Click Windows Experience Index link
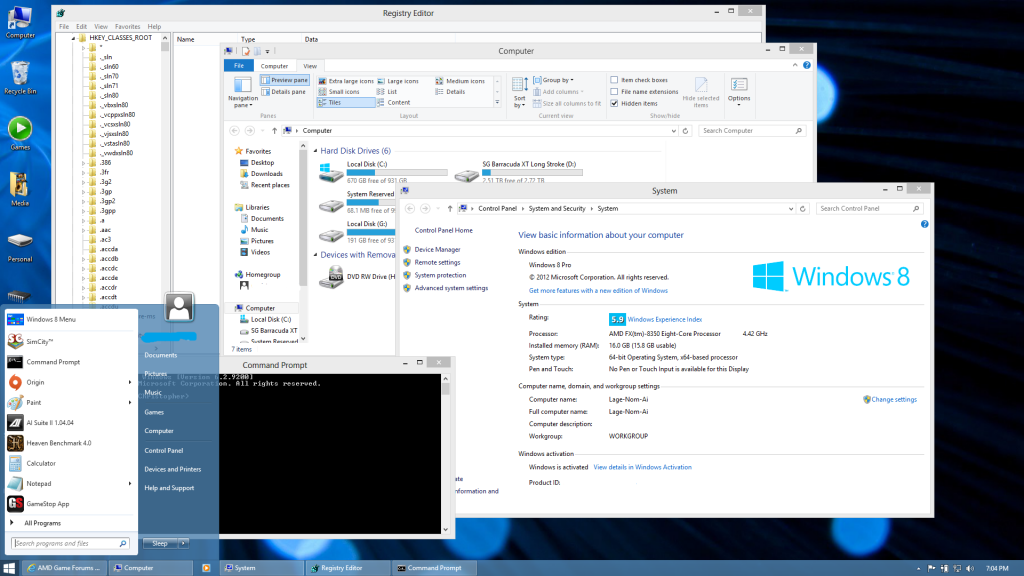 click(664, 319)
